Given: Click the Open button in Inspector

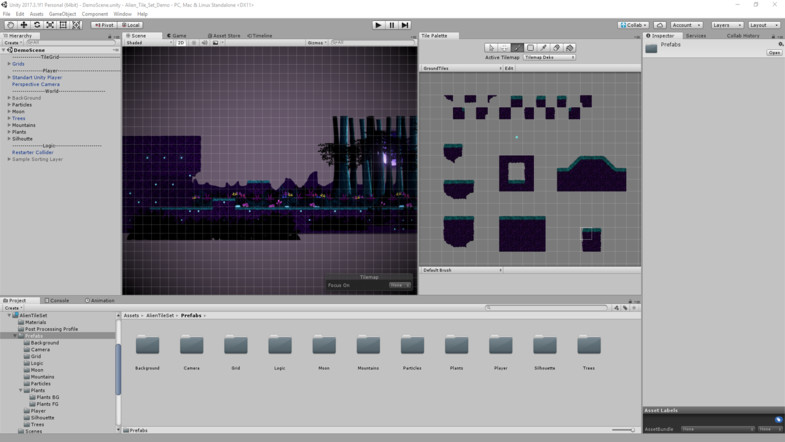Looking at the screenshot, I should 774,53.
